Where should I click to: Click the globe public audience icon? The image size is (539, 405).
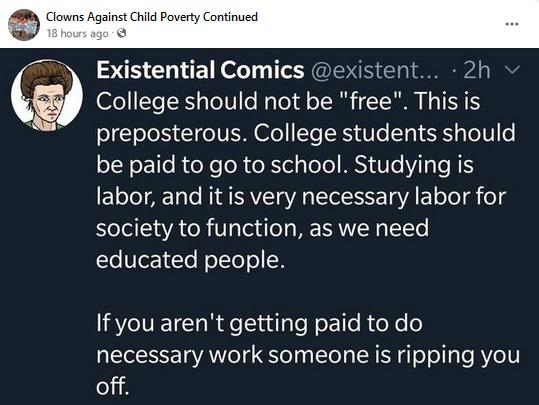coord(122,33)
